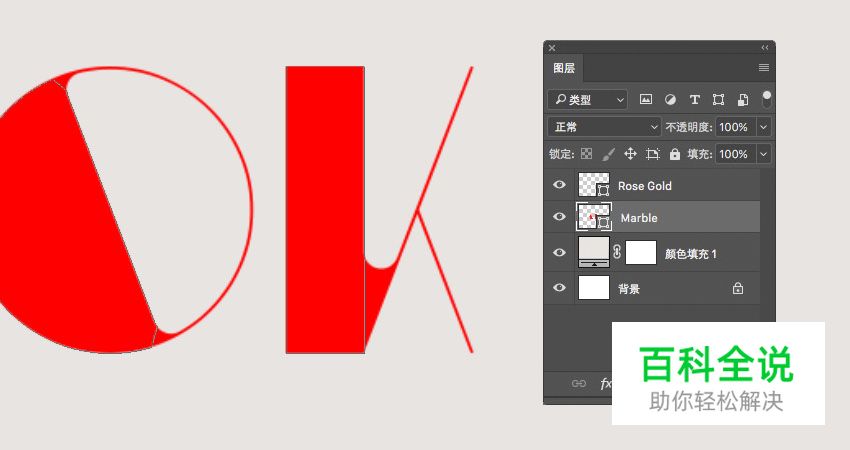Screen dimensions: 850x450
Task: Hide the 背景 layer
Action: 559,288
